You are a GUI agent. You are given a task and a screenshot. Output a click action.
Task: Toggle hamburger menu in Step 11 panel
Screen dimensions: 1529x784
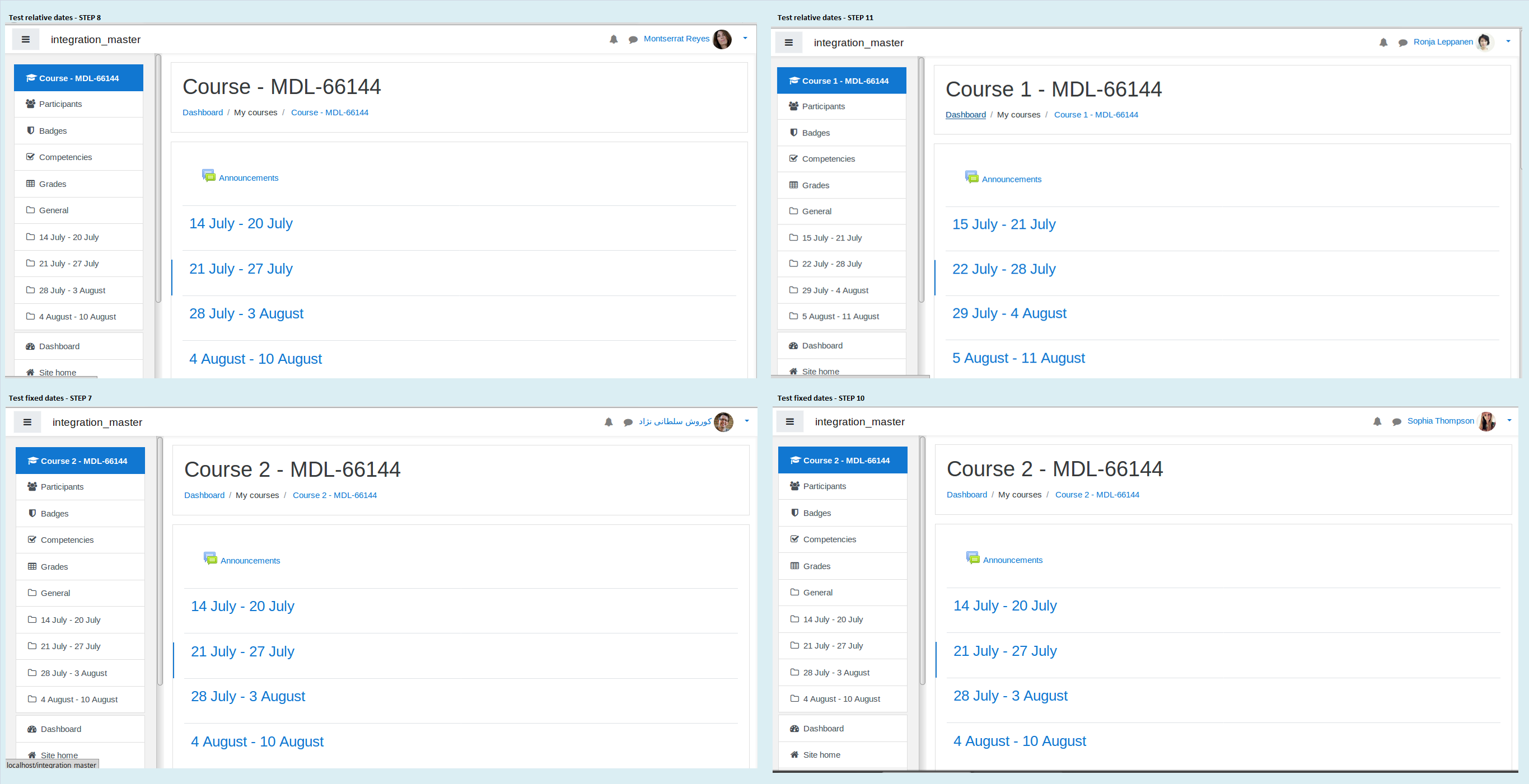tap(789, 43)
